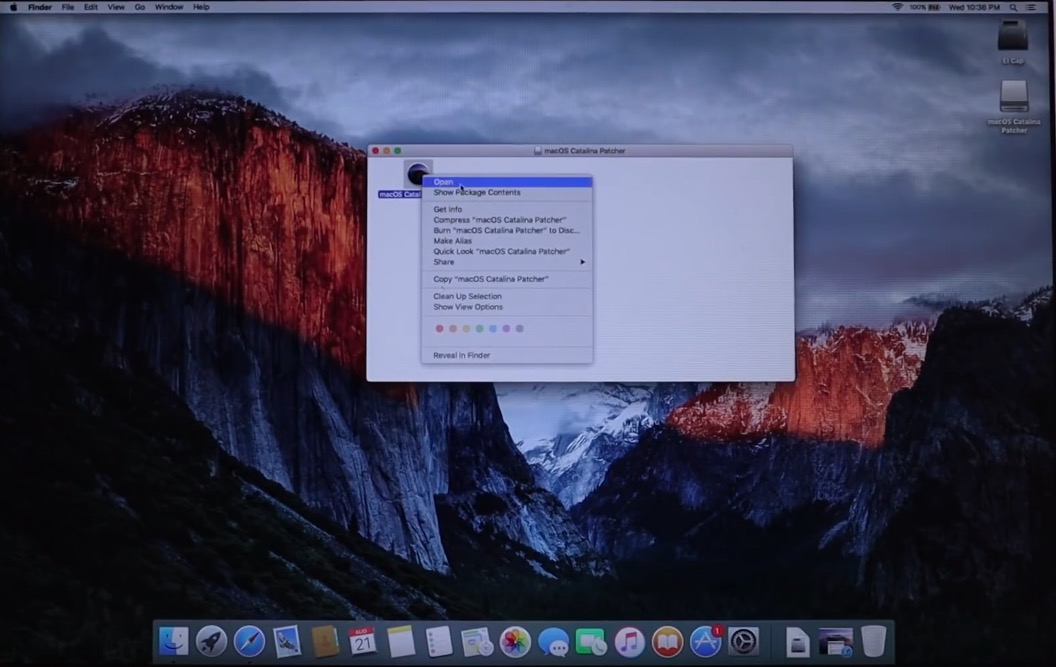Click the macOS Catalina Patcher app icon in window
The height and width of the screenshot is (667, 1056).
click(418, 174)
